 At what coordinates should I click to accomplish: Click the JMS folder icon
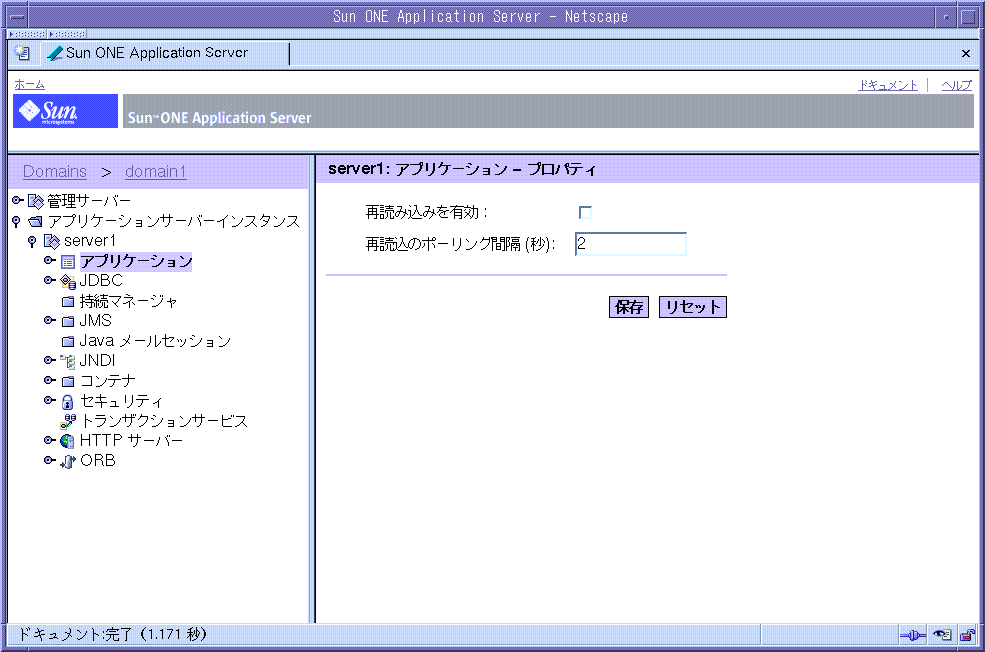click(x=68, y=322)
